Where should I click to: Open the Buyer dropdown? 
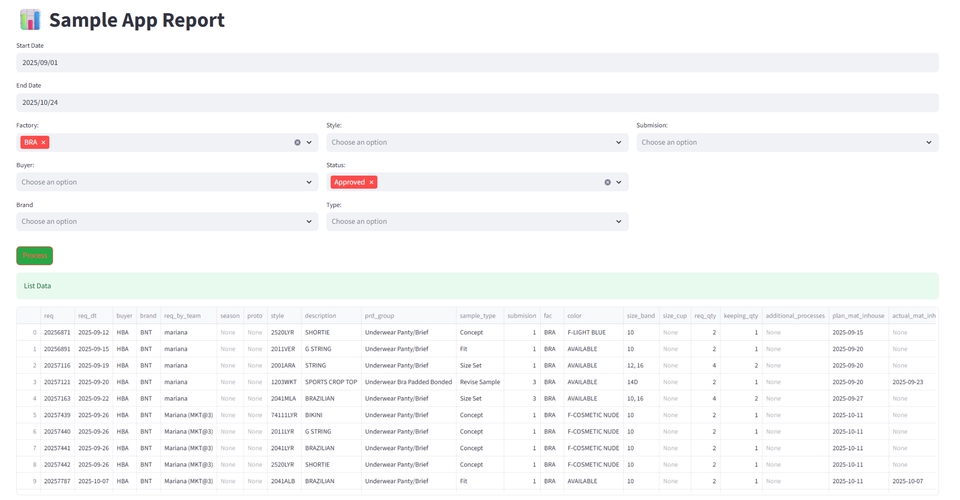pyautogui.click(x=166, y=182)
